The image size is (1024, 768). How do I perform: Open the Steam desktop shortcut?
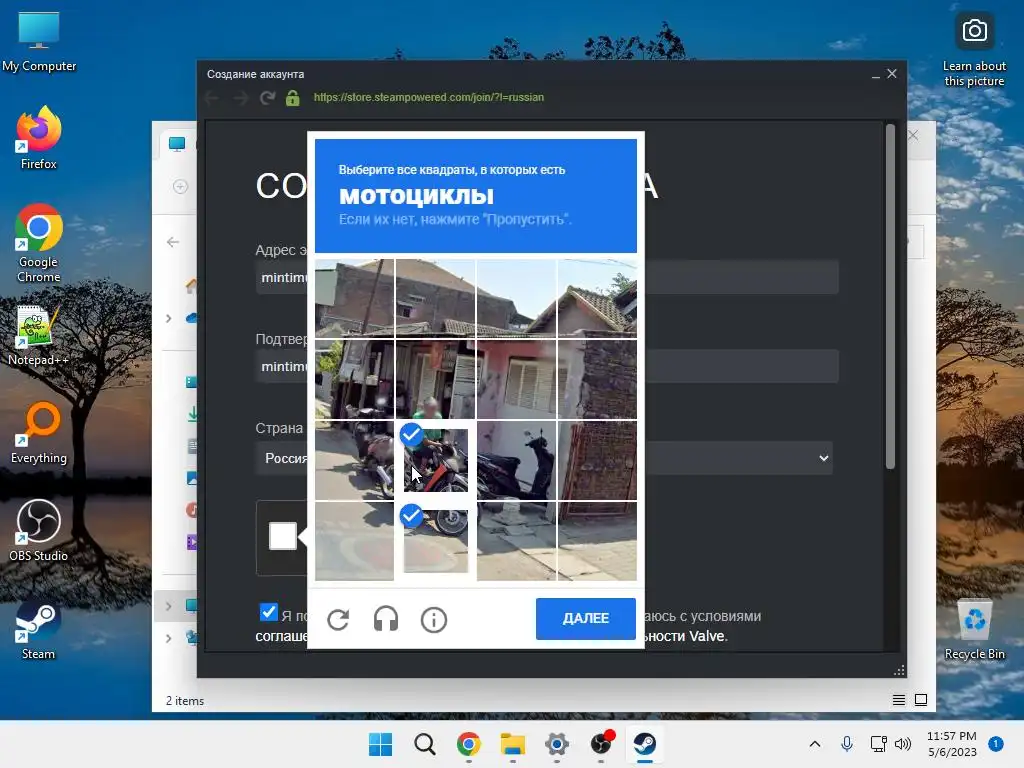(x=39, y=630)
